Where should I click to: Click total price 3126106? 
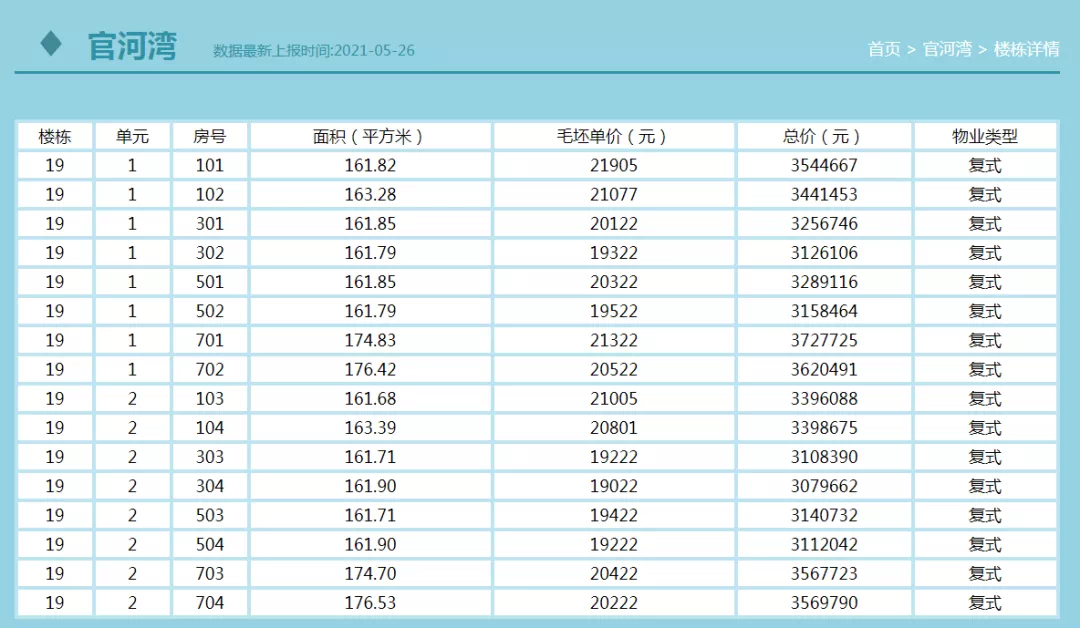point(824,253)
